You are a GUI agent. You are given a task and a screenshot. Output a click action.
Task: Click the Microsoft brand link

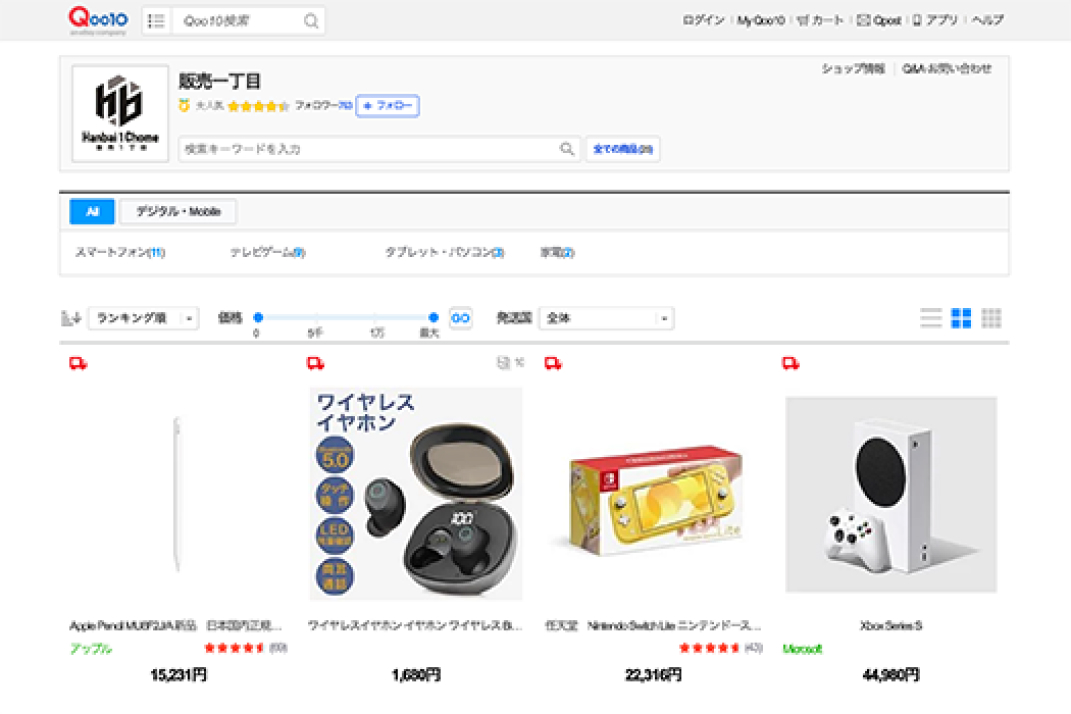point(803,649)
